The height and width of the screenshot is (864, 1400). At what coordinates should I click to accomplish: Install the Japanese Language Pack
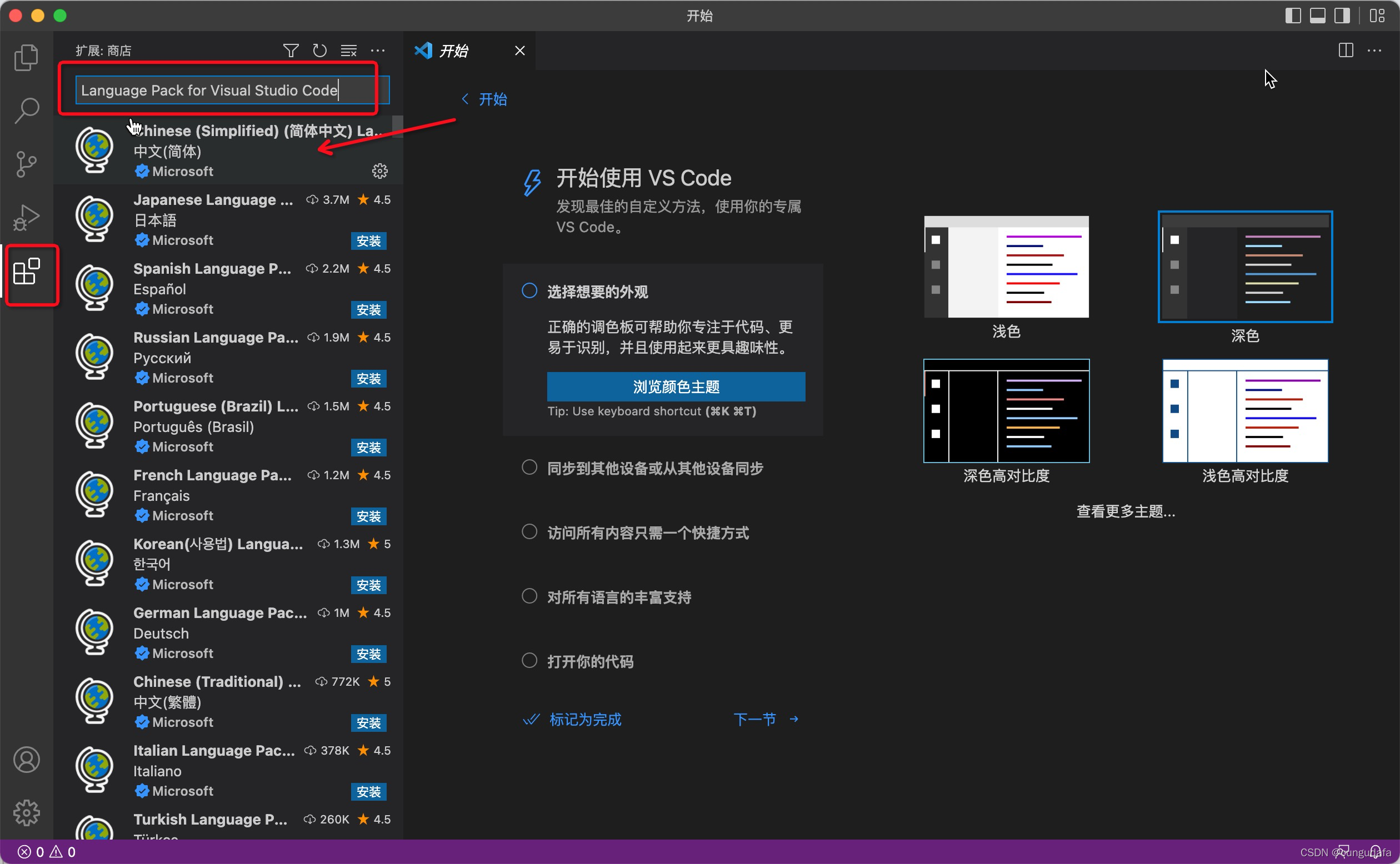(368, 241)
